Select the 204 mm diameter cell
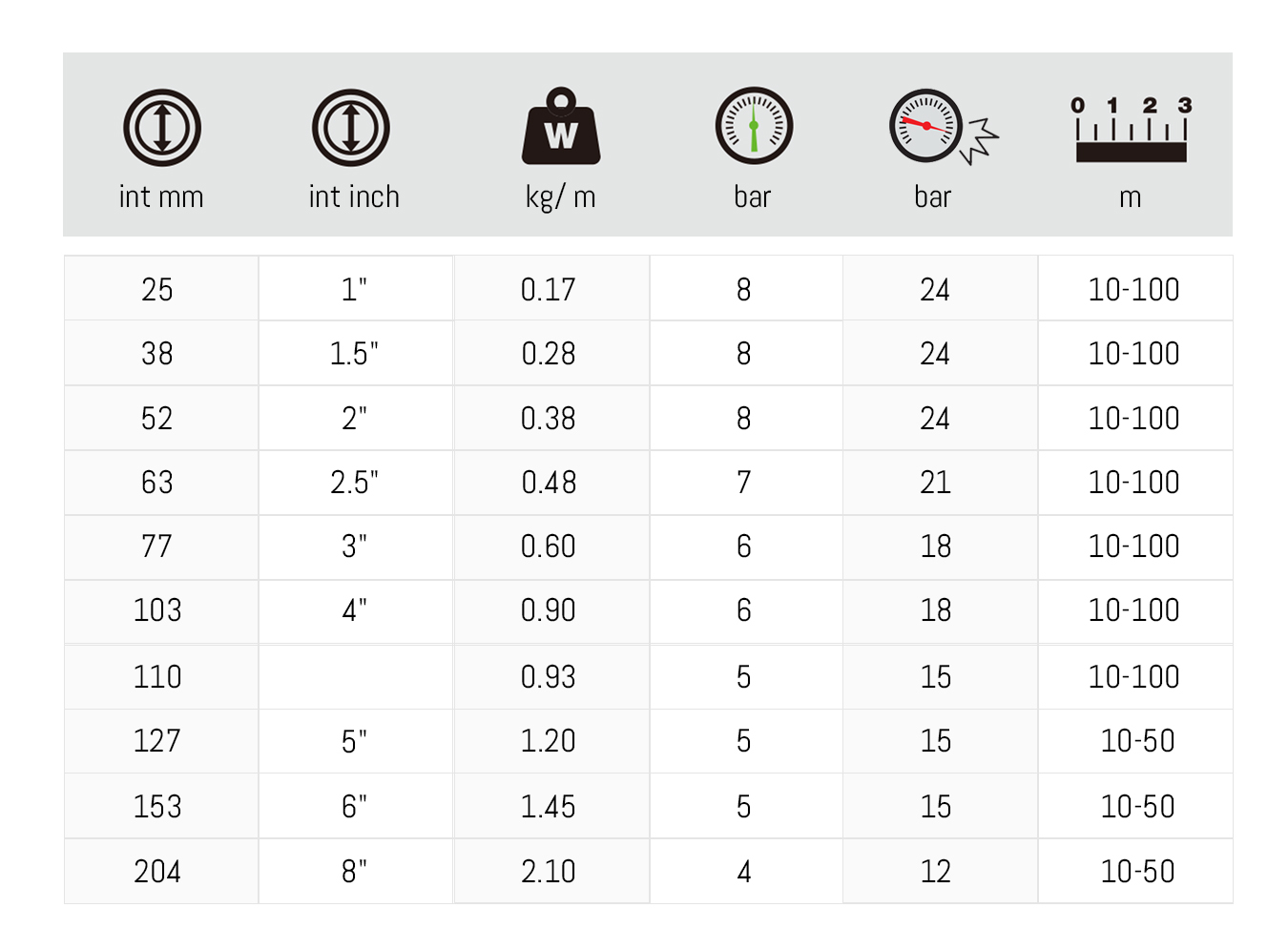This screenshot has width=1288, height=949. click(157, 872)
